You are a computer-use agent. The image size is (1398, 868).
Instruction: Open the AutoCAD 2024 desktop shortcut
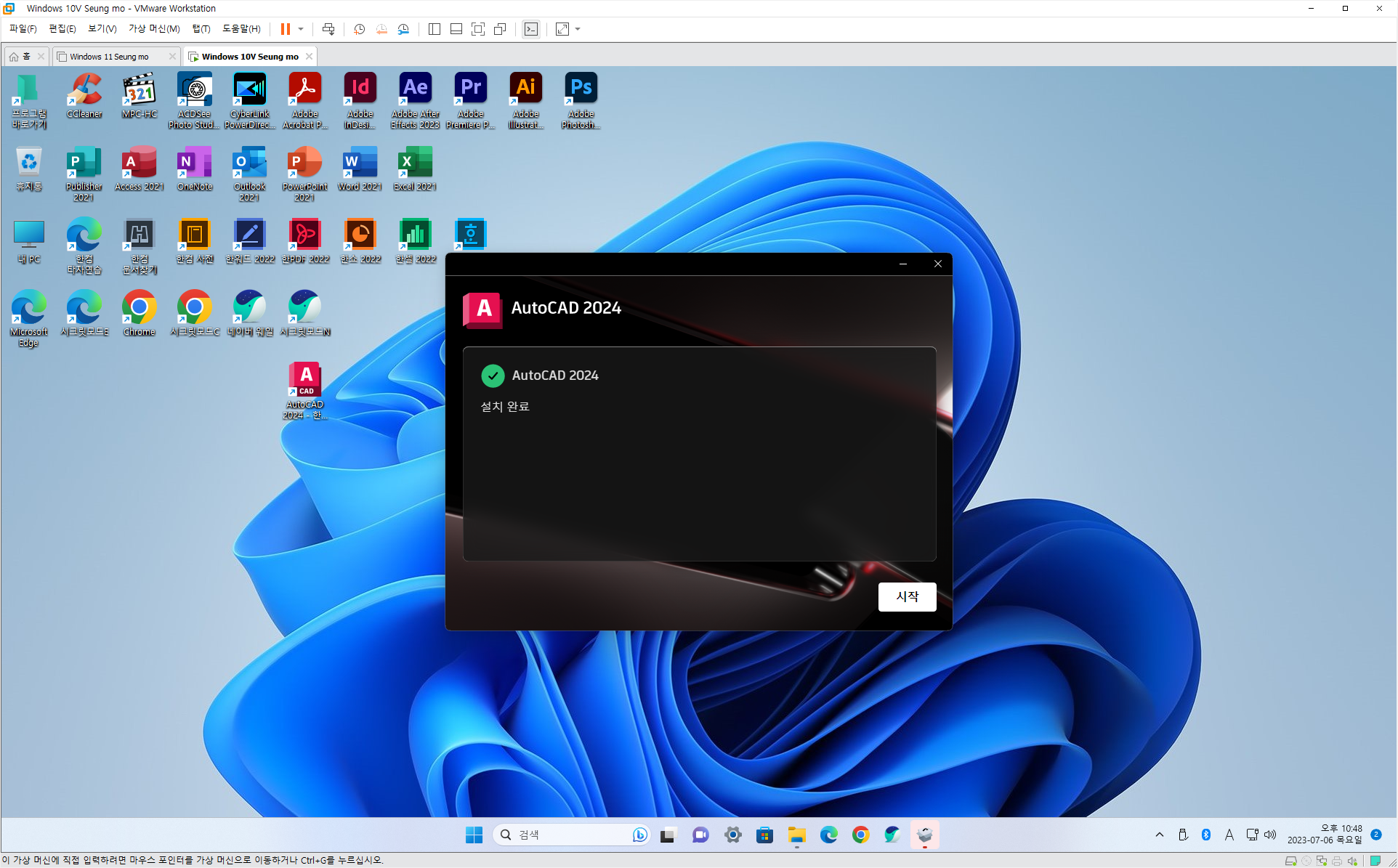point(305,390)
